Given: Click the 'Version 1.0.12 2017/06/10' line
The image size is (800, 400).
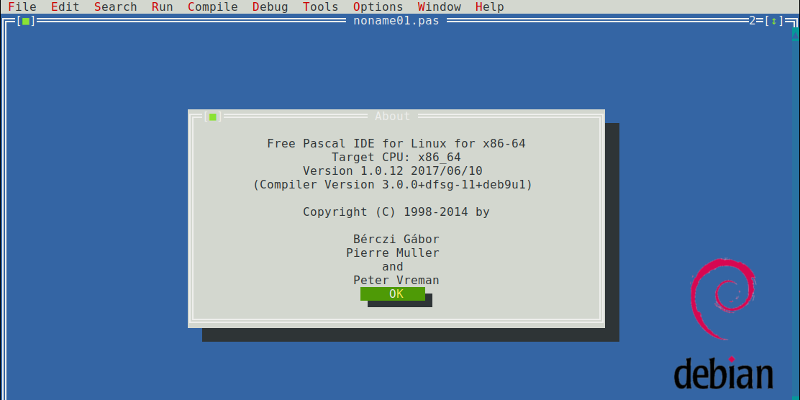Looking at the screenshot, I should point(392,171).
